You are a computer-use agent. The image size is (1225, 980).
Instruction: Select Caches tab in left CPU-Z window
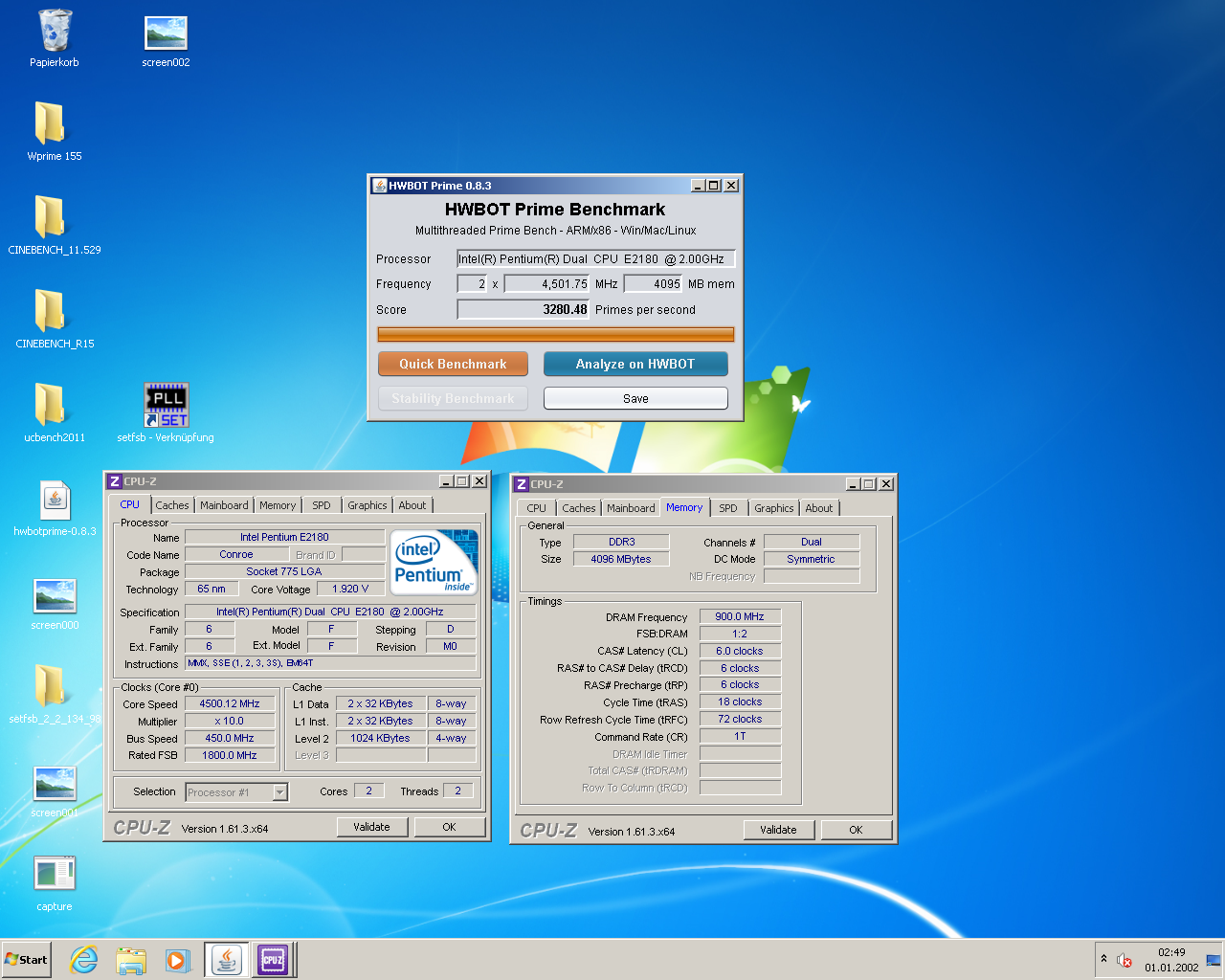(x=172, y=505)
